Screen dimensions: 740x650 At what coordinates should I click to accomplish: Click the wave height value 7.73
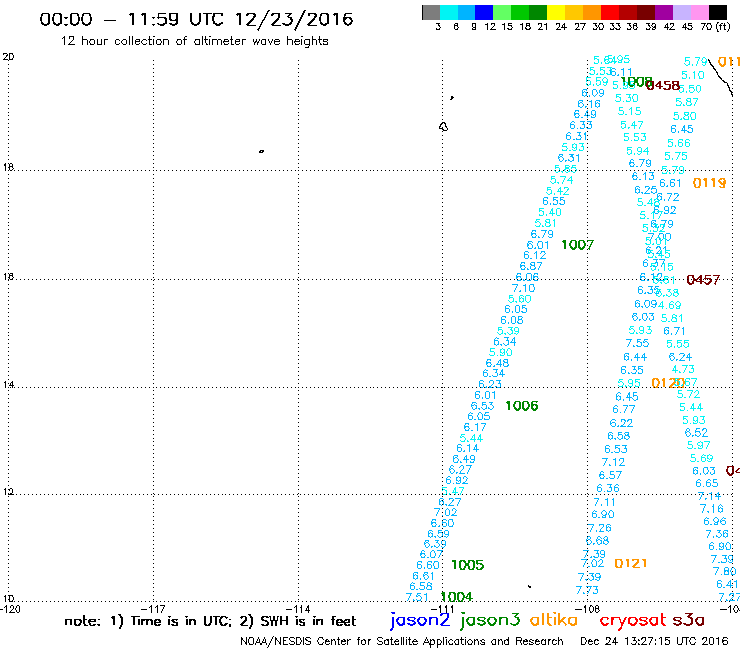point(587,590)
